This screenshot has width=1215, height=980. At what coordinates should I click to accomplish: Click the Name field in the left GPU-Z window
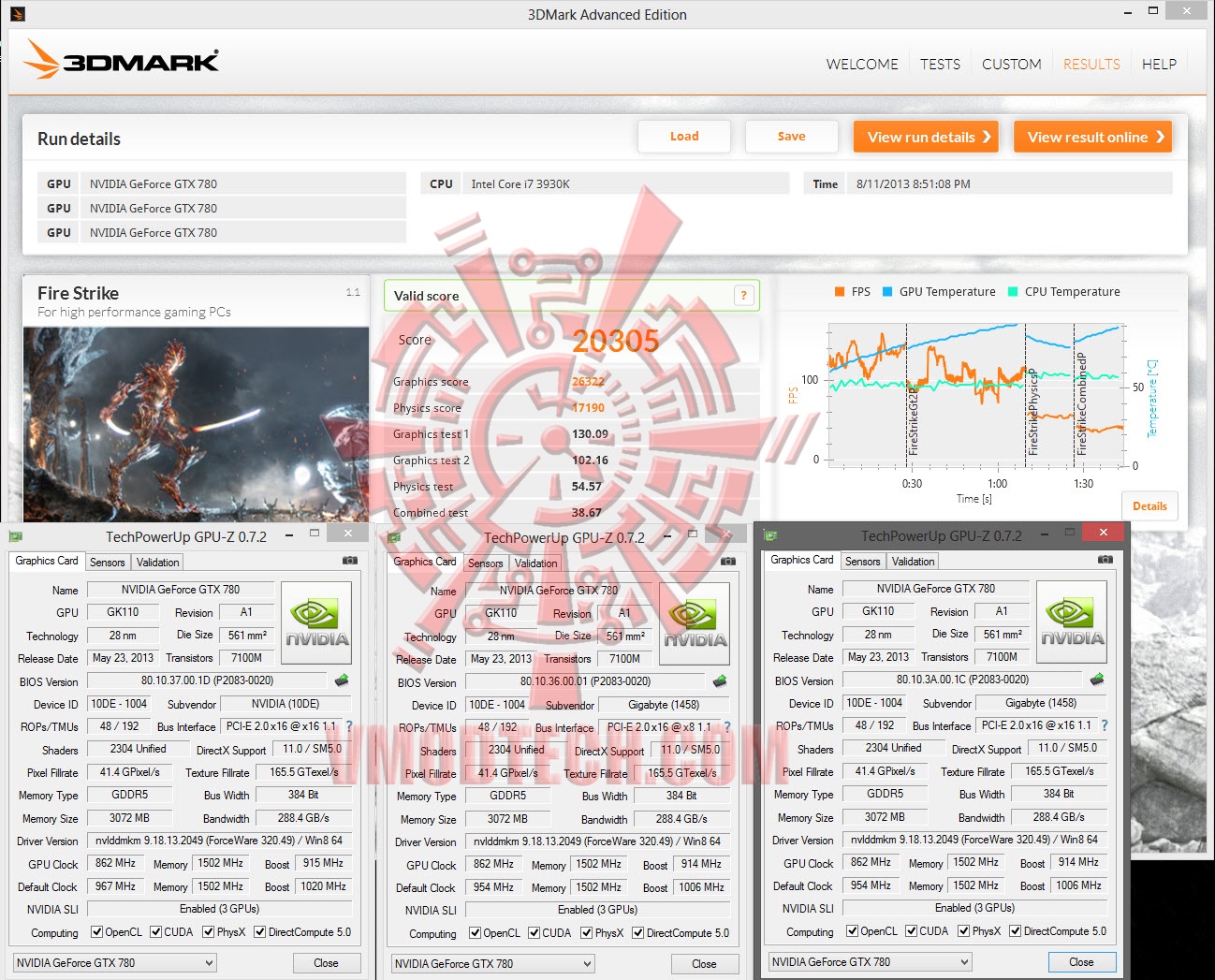click(x=181, y=590)
